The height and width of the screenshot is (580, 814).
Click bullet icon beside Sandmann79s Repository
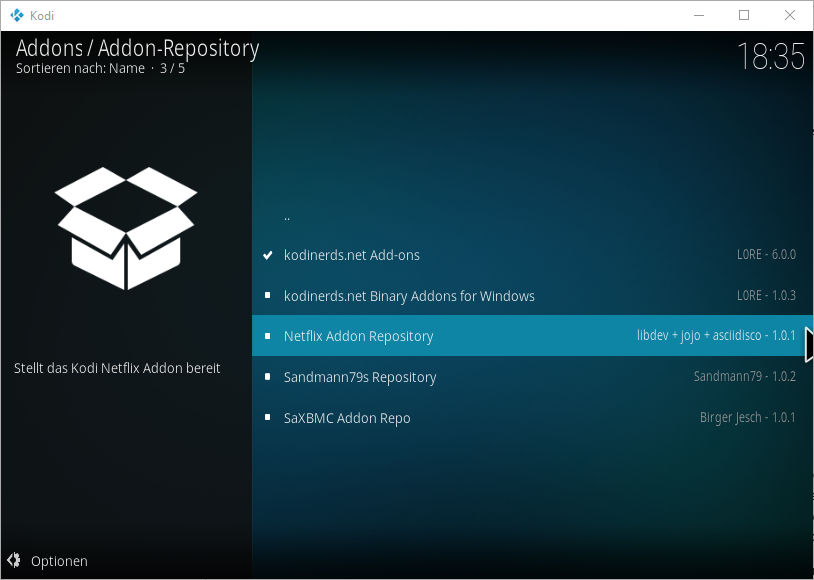268,376
